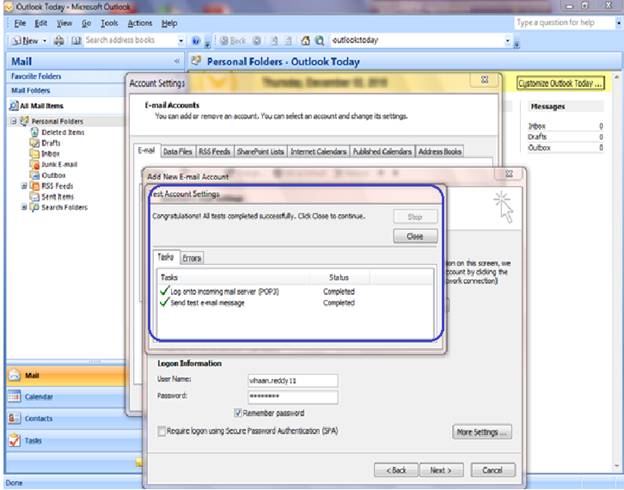Viewport: 624px width, 490px height.
Task: Open the Go menu
Action: [86, 23]
